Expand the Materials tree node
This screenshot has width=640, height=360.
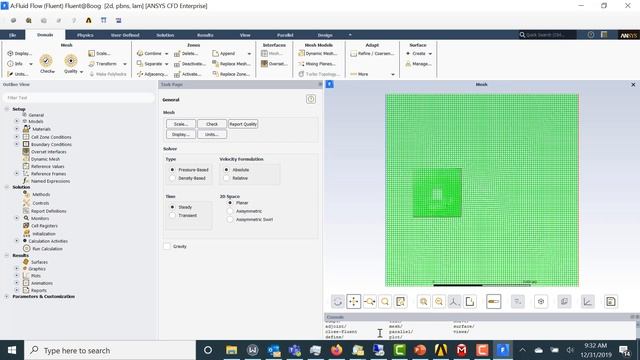[17, 129]
